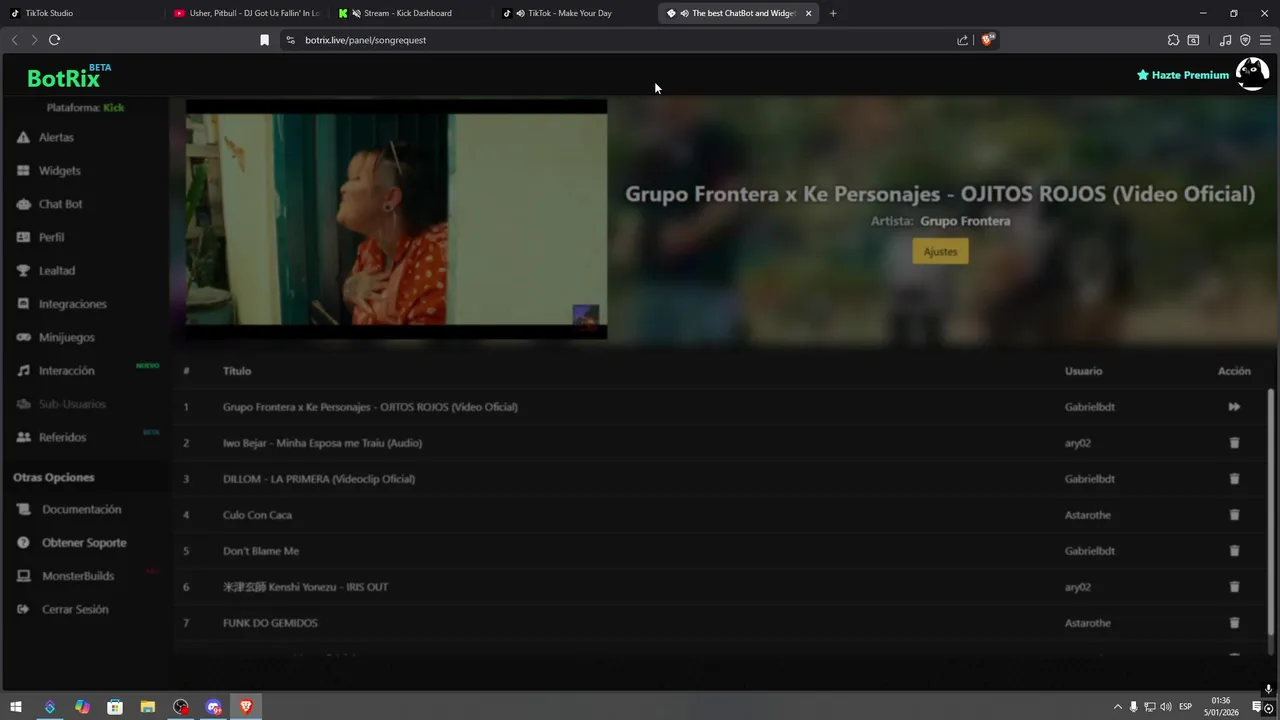Open volume control in system tray
Viewport: 1280px width, 720px height.
point(1166,707)
